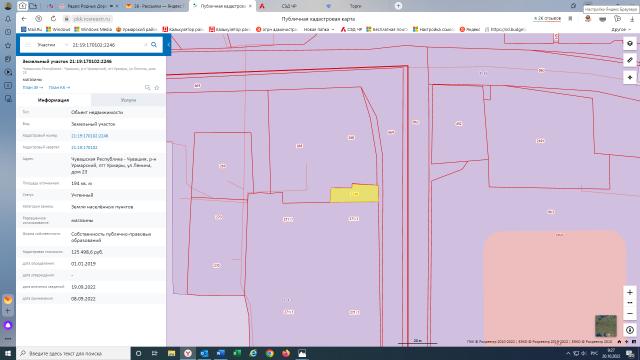The image size is (640, 360).
Task: Open Google Chrome from the Windows taskbar
Action: pyautogui.click(x=269, y=353)
